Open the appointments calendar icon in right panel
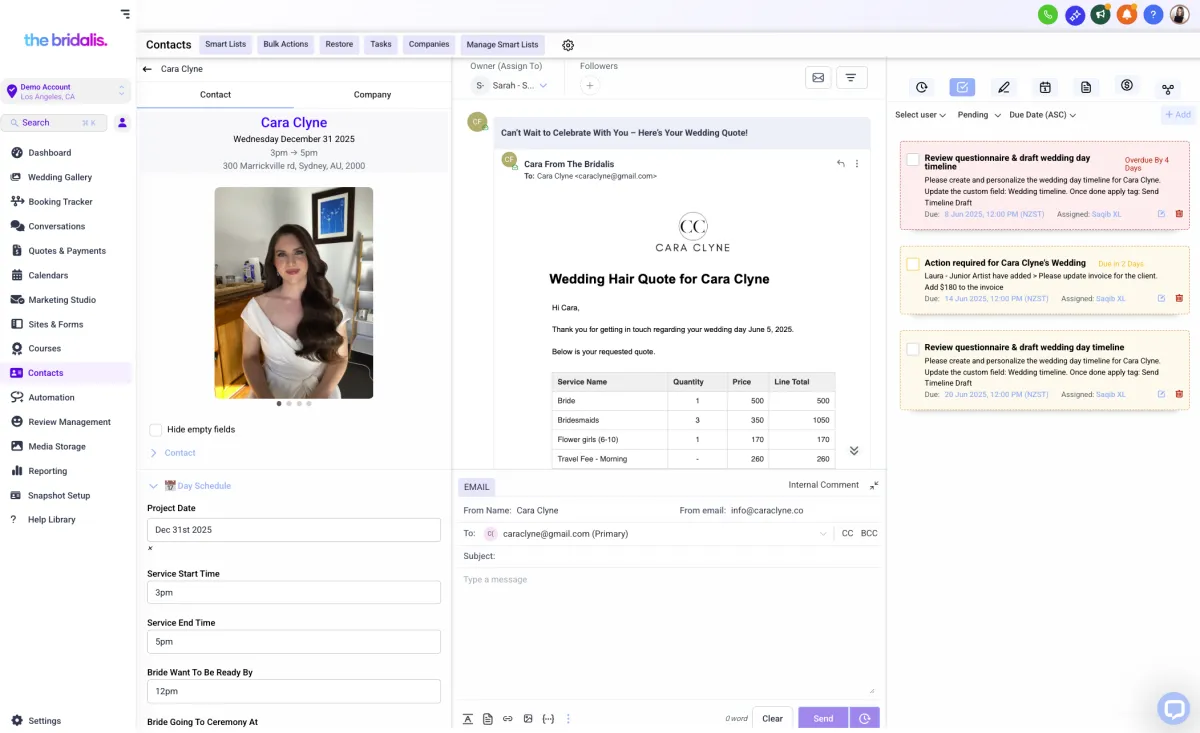 click(1045, 87)
